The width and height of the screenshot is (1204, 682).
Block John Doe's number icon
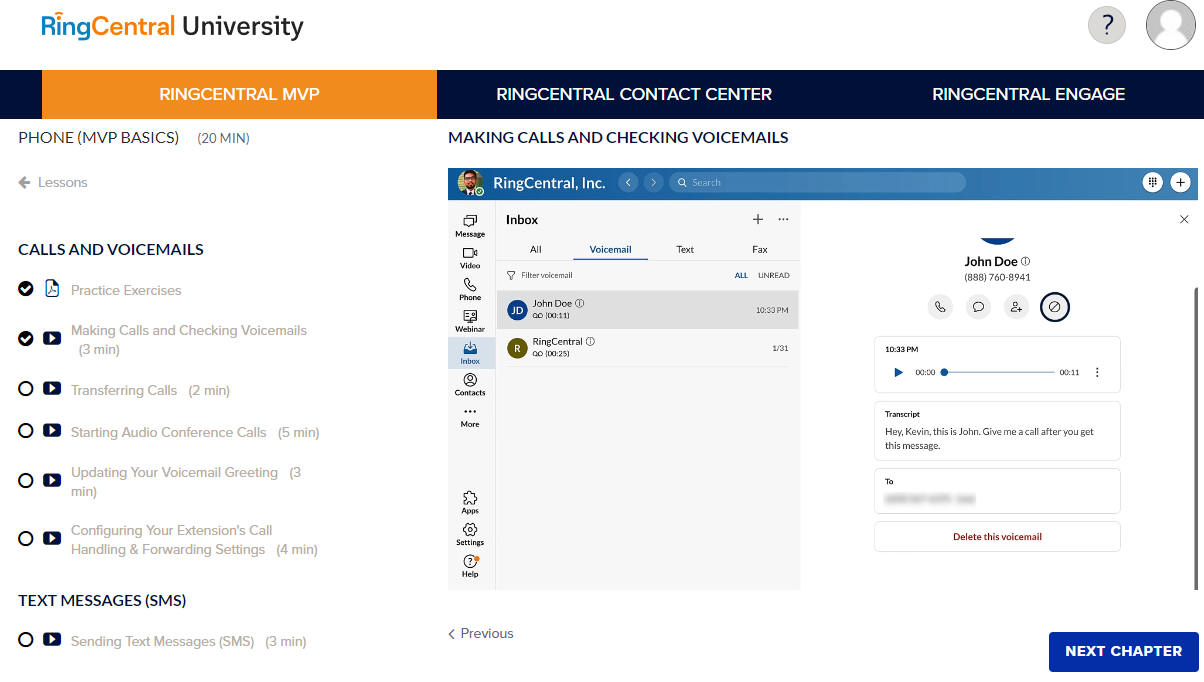tap(1054, 307)
